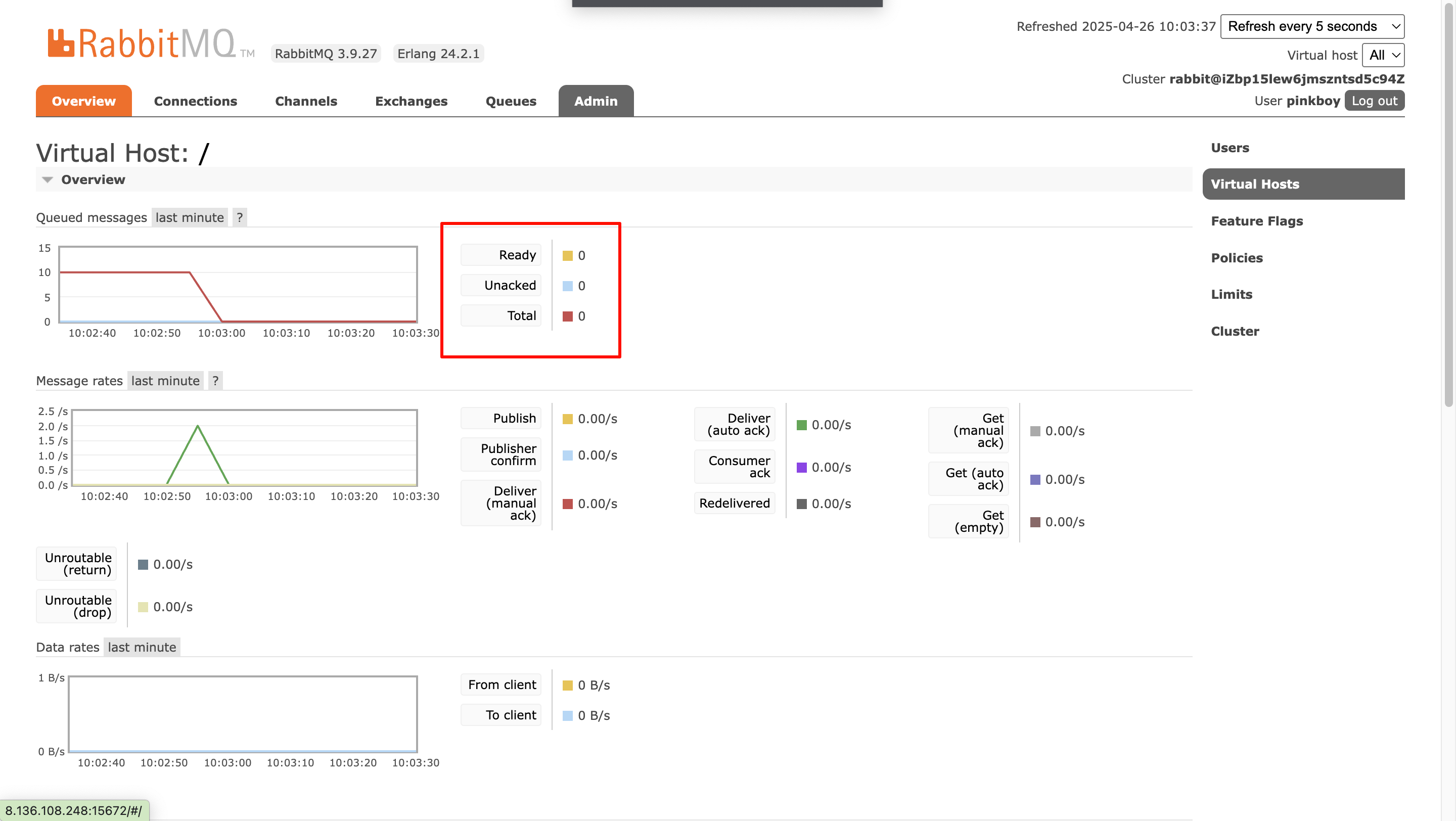
Task: Open the Users admin section
Action: click(1230, 148)
